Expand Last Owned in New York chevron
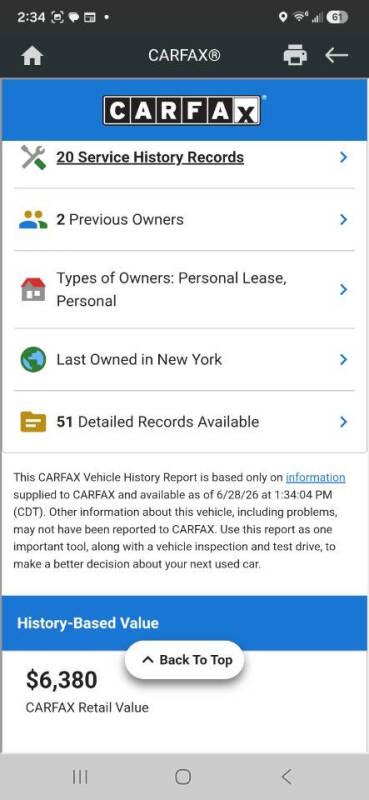Viewport: 369px width, 800px height. point(343,360)
